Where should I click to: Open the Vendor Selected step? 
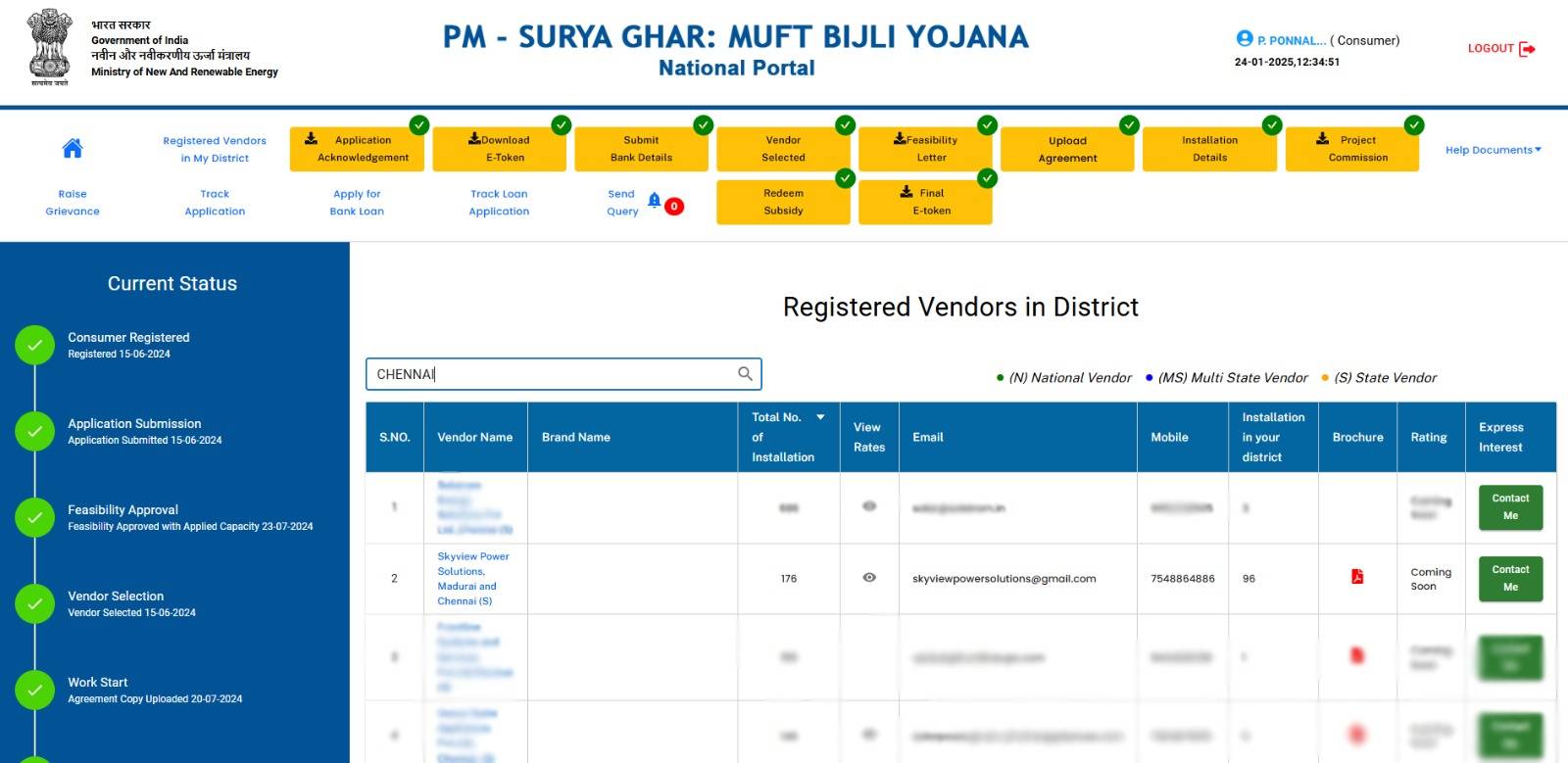(x=784, y=149)
